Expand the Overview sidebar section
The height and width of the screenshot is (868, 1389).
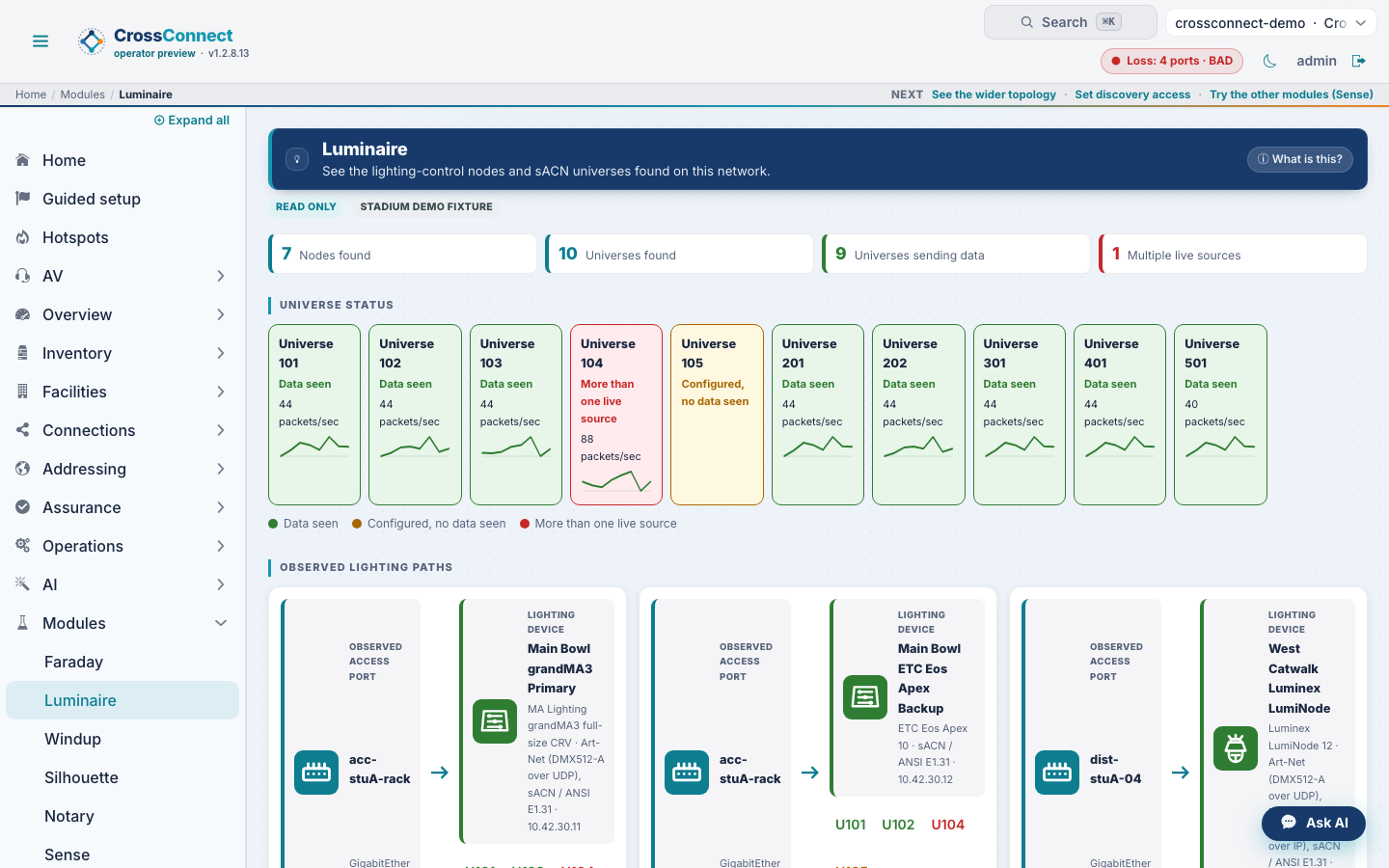(x=221, y=314)
